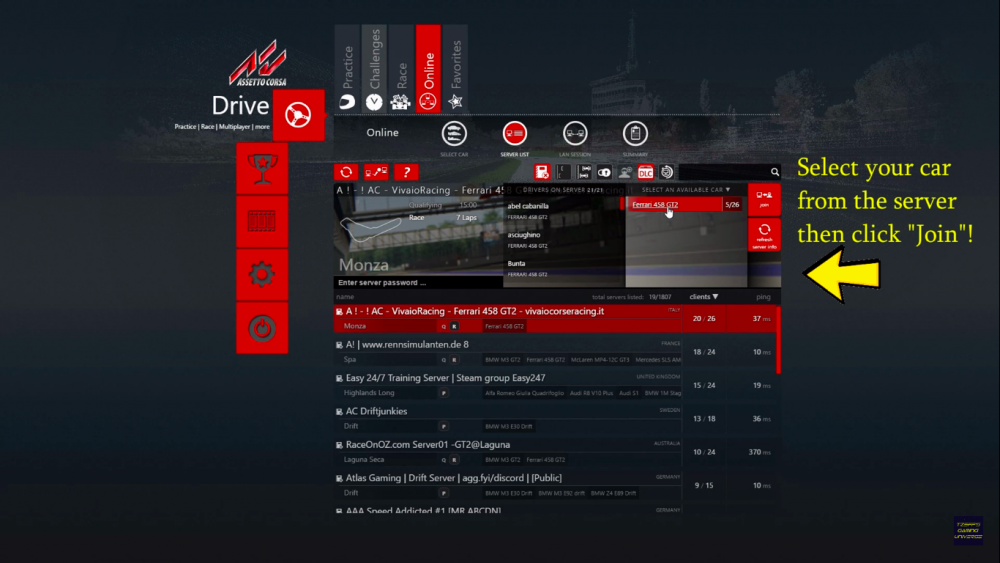Image resolution: width=1000 pixels, height=563 pixels.
Task: Toggle the friends filter icon
Action: click(625, 172)
